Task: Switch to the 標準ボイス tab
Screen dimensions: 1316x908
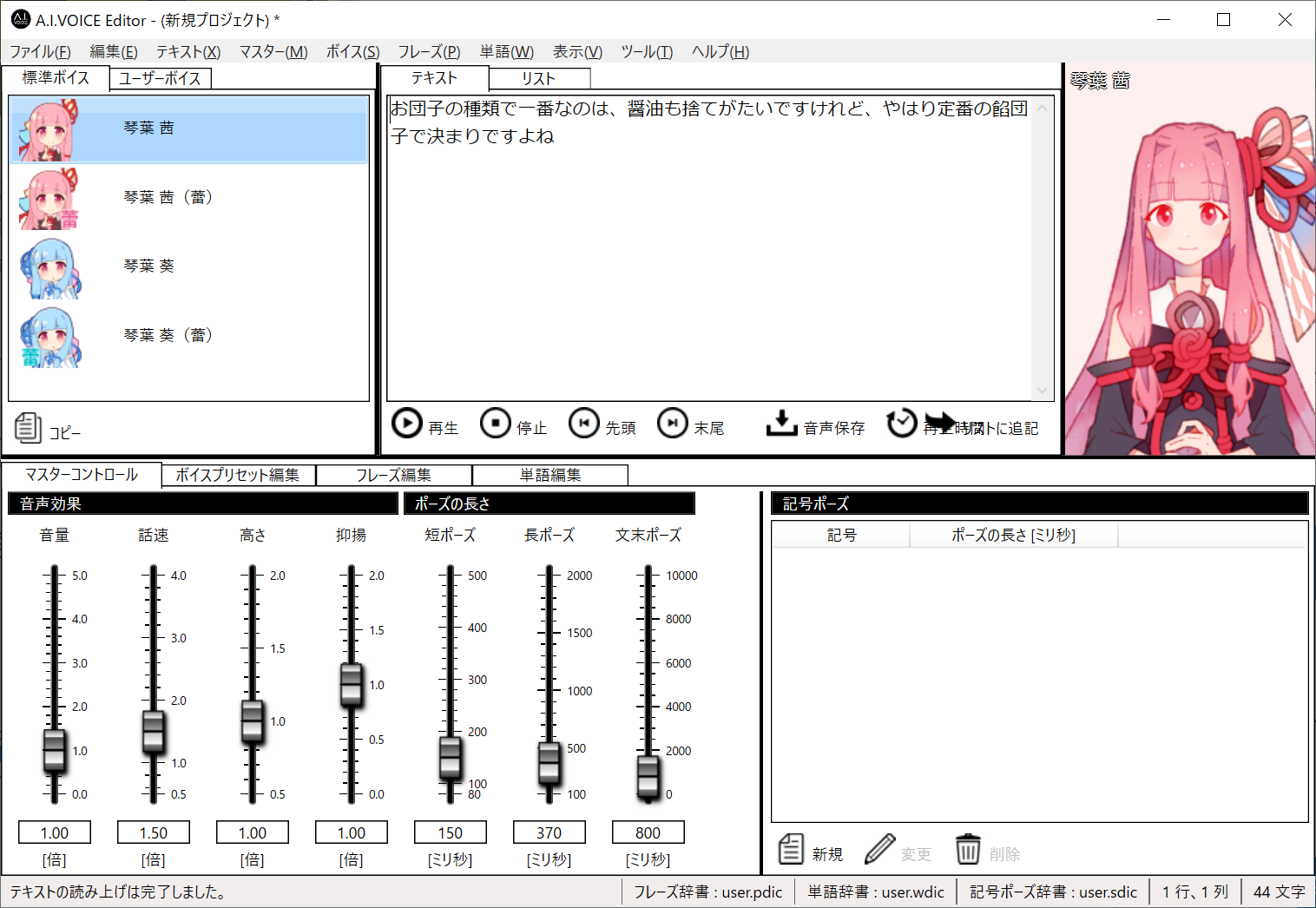Action: [56, 77]
